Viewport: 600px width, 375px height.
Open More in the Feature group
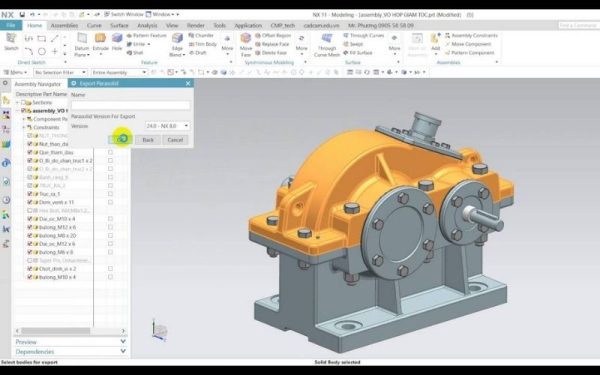pos(227,43)
